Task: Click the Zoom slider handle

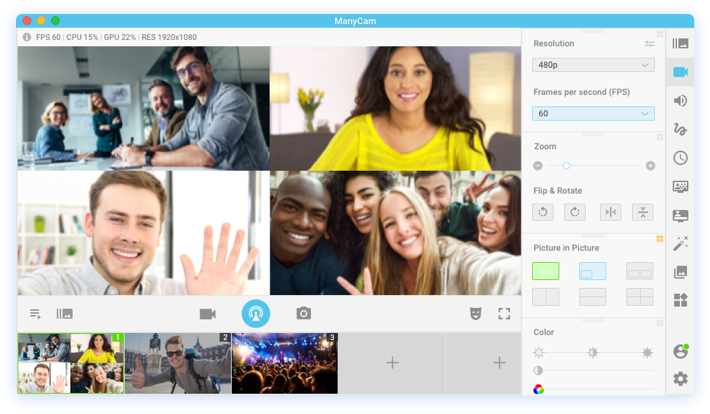Action: pos(566,165)
